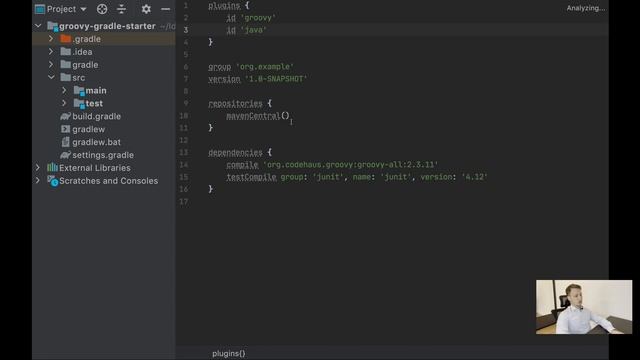This screenshot has width=640, height=360.
Task: Click line number 17 in gutter
Action: [184, 202]
